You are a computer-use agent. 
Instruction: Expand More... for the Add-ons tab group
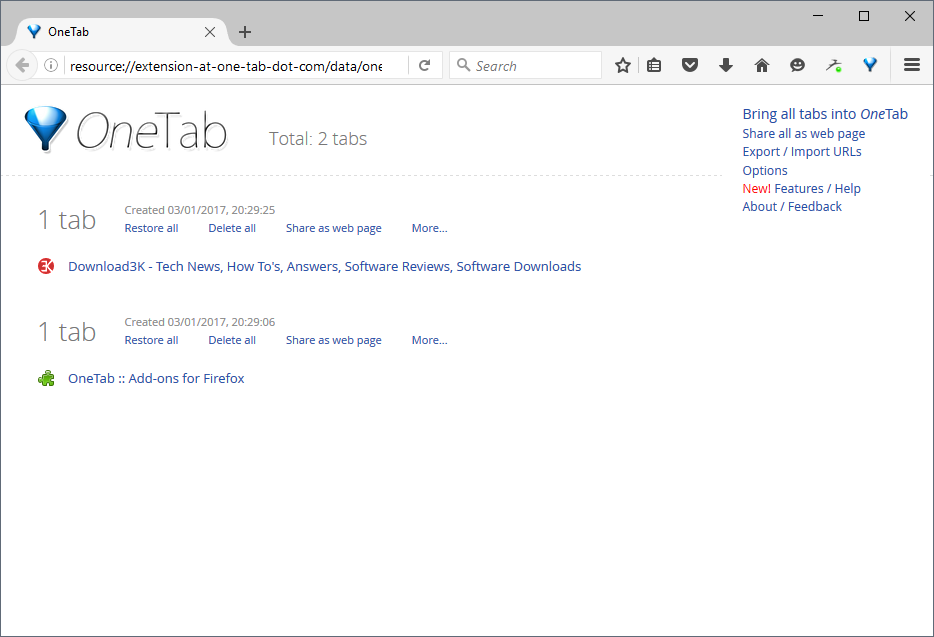(x=429, y=340)
